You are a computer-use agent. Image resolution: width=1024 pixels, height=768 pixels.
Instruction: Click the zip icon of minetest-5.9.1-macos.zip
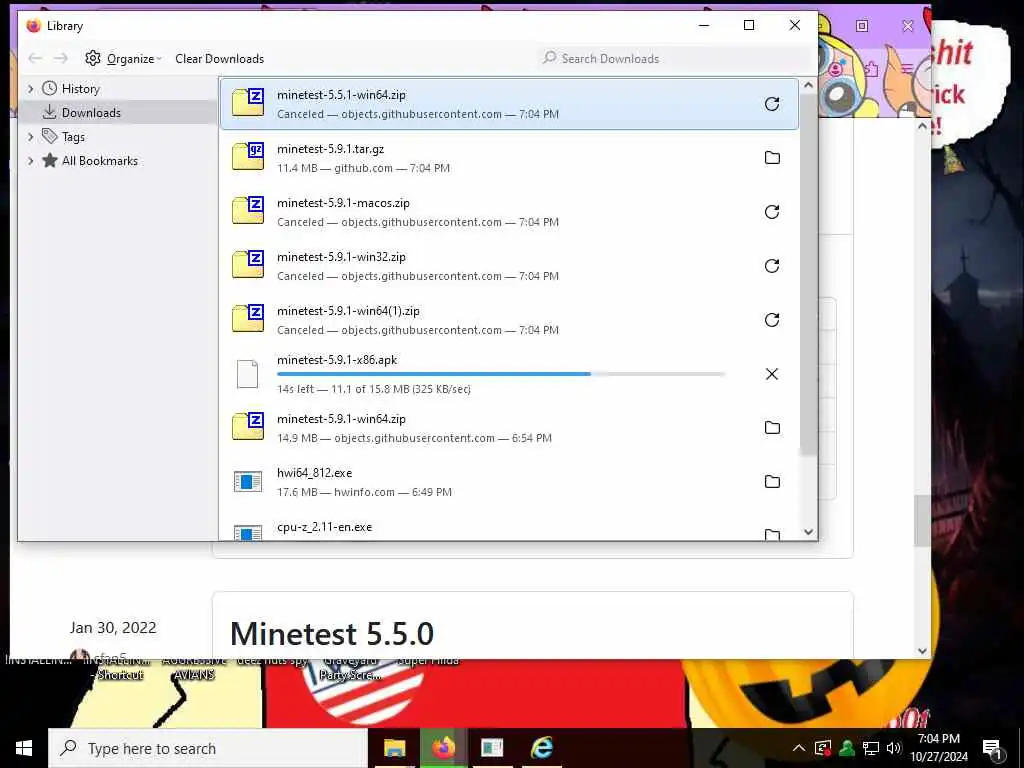point(248,211)
